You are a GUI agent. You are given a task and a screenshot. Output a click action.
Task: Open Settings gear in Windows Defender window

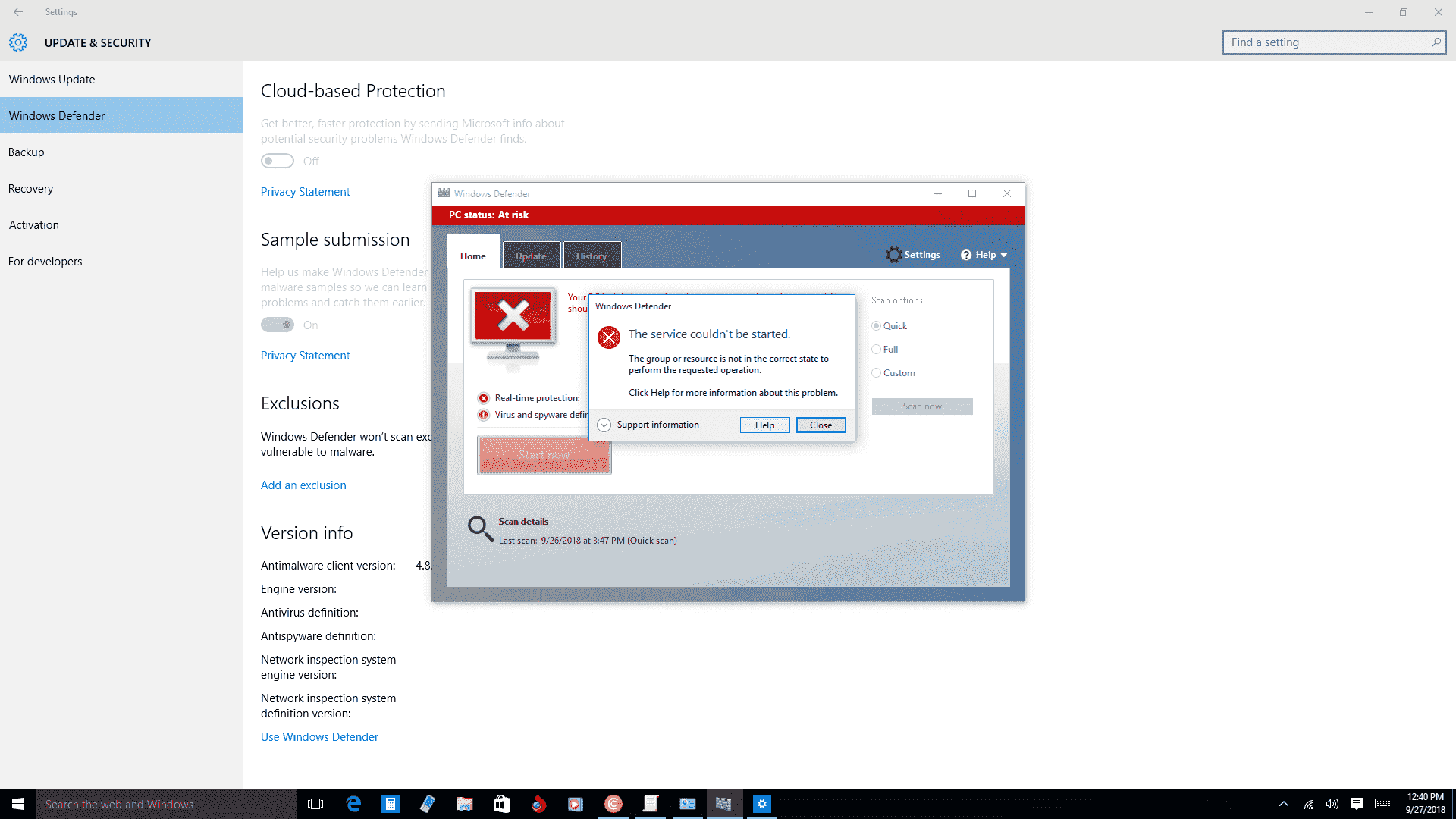click(x=894, y=255)
